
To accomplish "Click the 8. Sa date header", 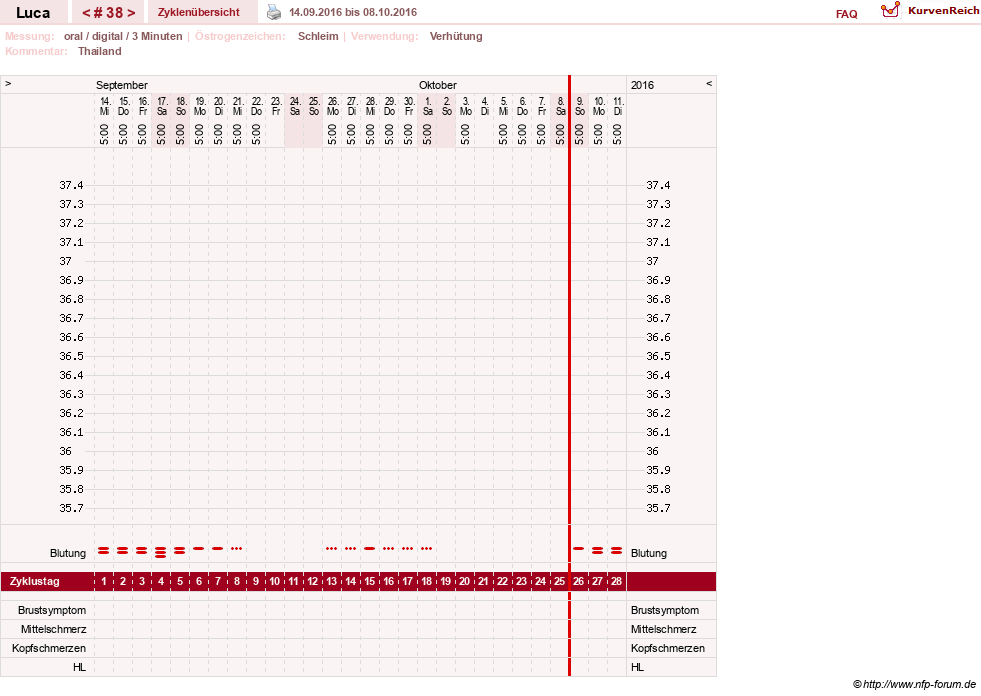I will click(561, 106).
